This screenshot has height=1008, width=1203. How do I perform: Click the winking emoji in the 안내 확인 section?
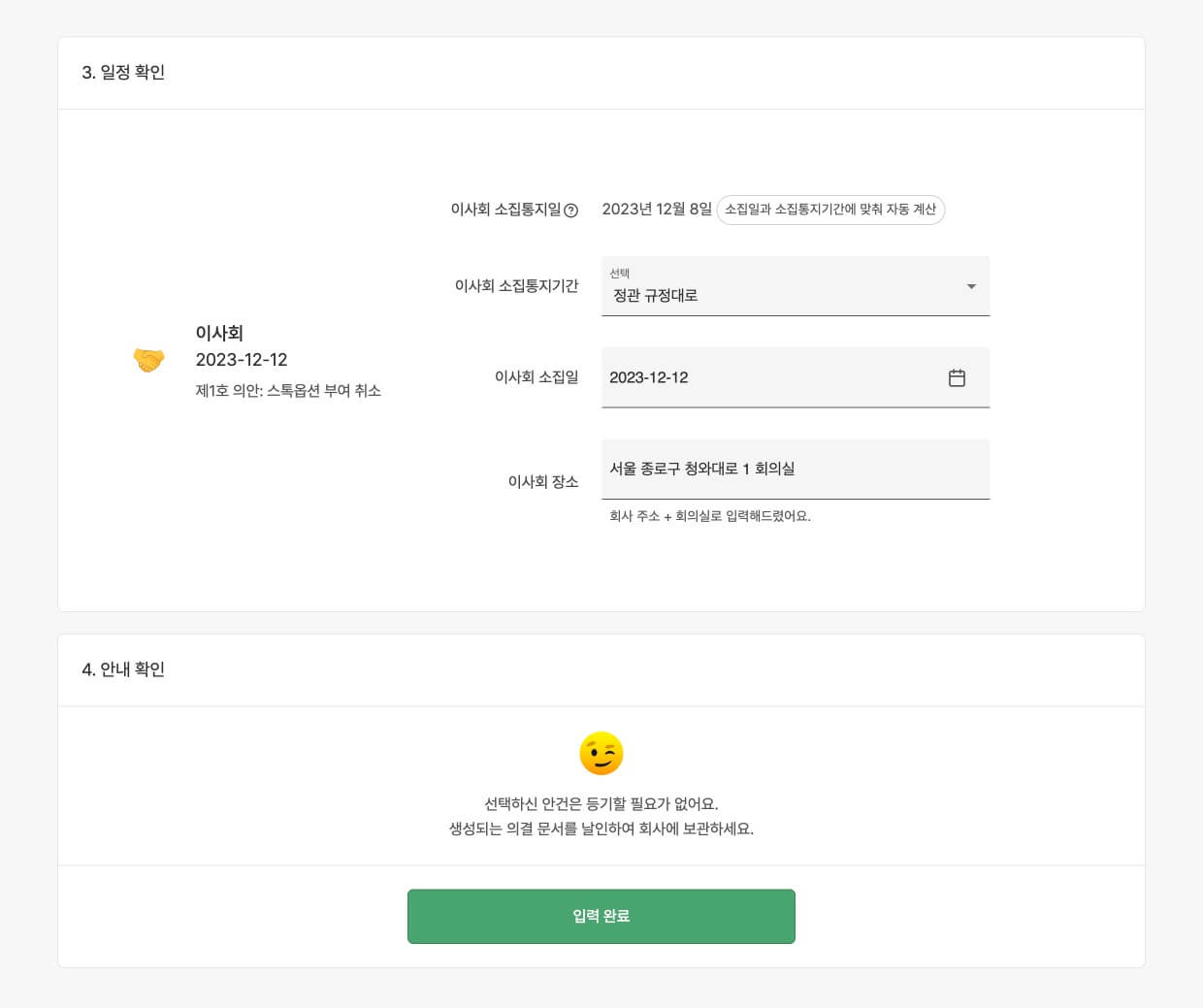[601, 754]
